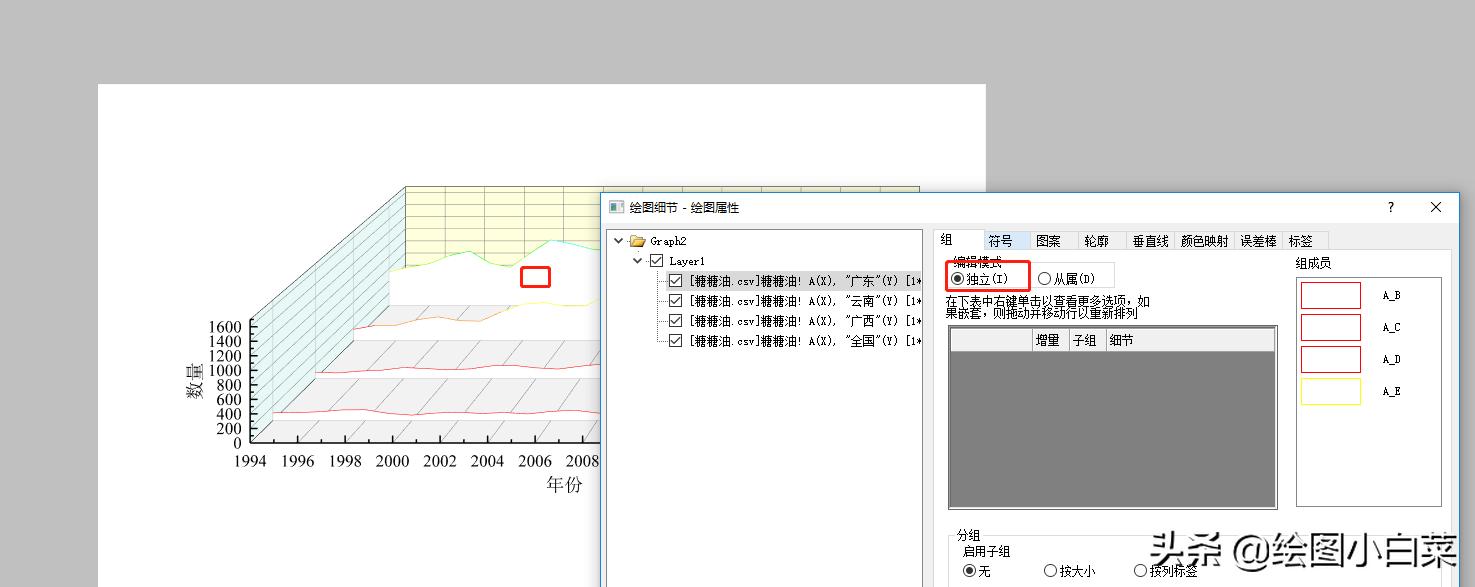1475x587 pixels.
Task: Click the A_B member label
Action: coord(1391,296)
